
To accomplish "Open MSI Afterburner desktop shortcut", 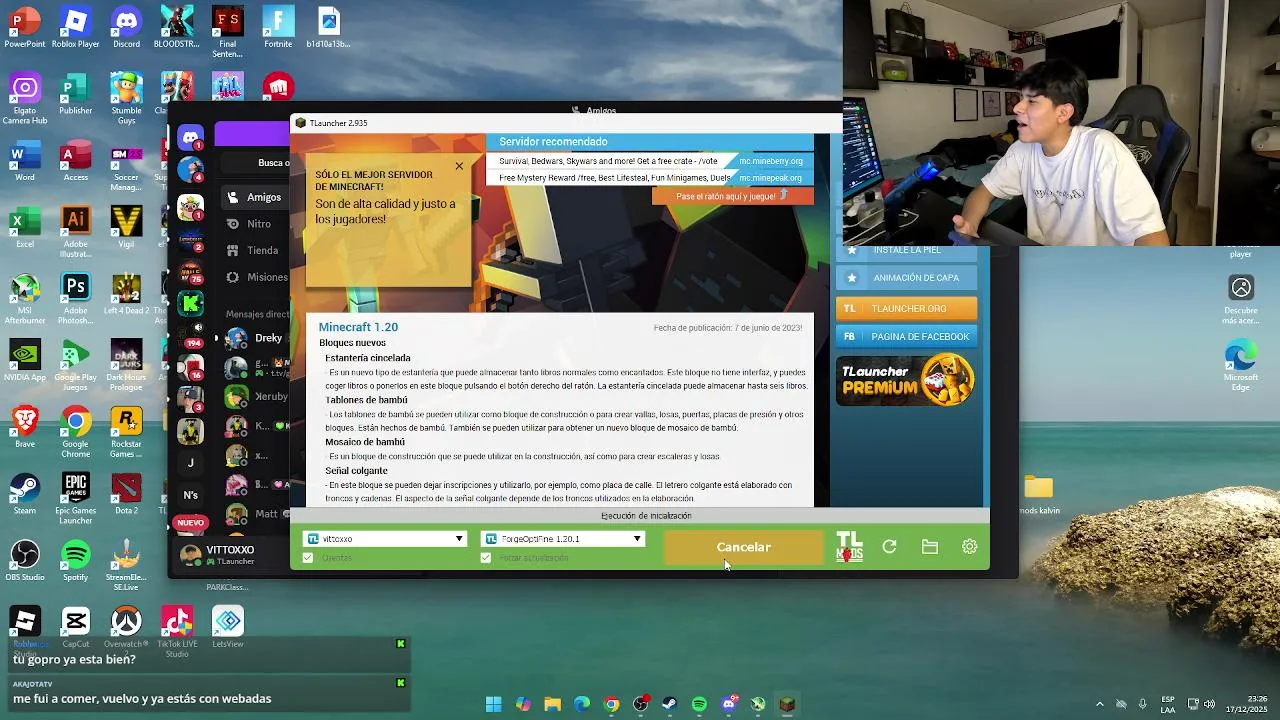I will [25, 299].
